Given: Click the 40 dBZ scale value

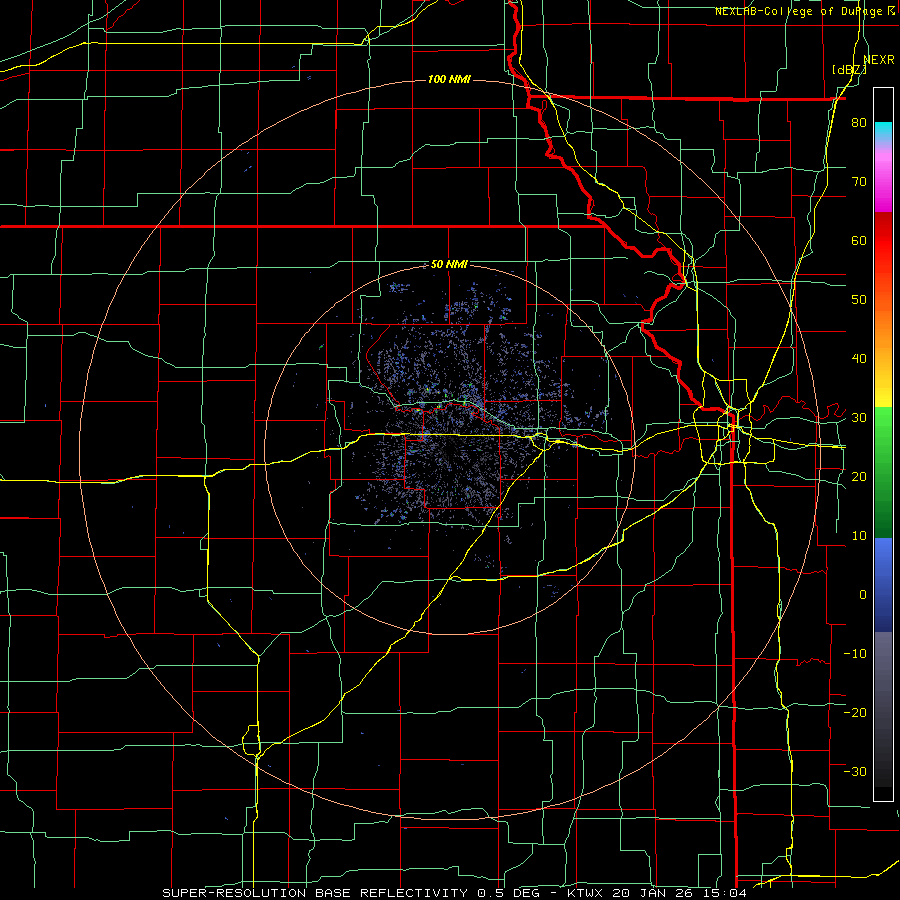Looking at the screenshot, I should click(859, 359).
